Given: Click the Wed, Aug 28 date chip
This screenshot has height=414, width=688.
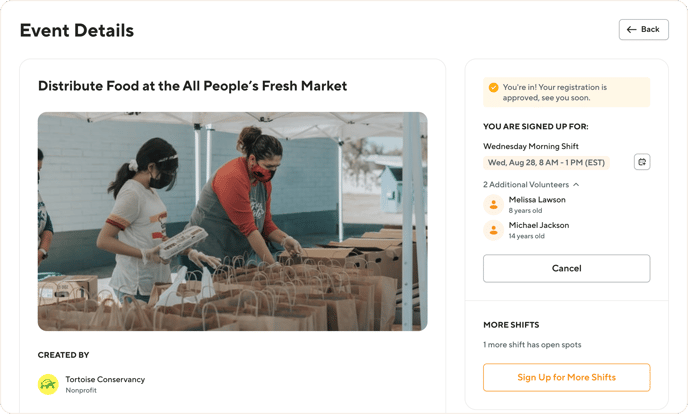Looking at the screenshot, I should tap(546, 162).
